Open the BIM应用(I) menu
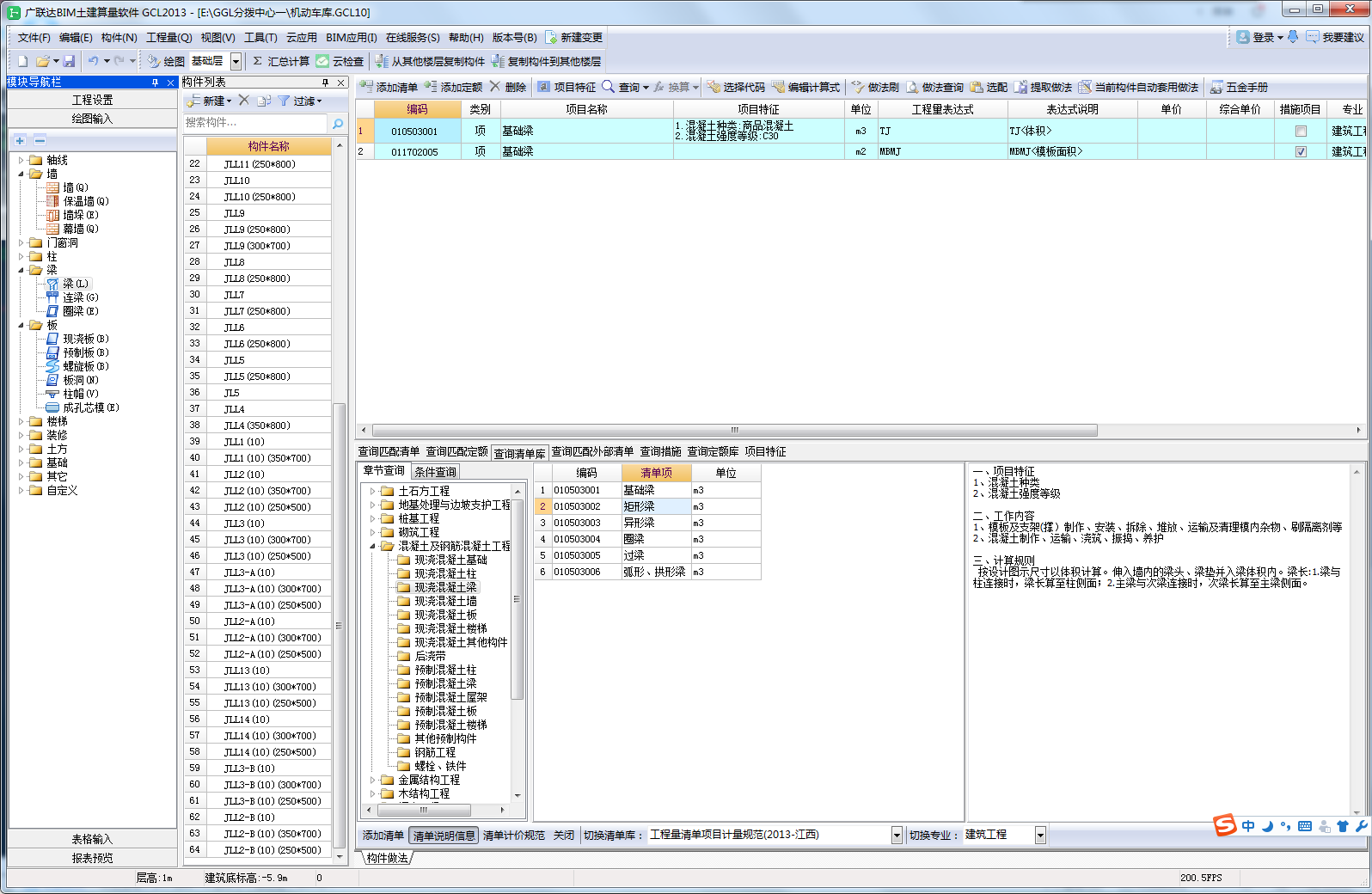 click(352, 37)
